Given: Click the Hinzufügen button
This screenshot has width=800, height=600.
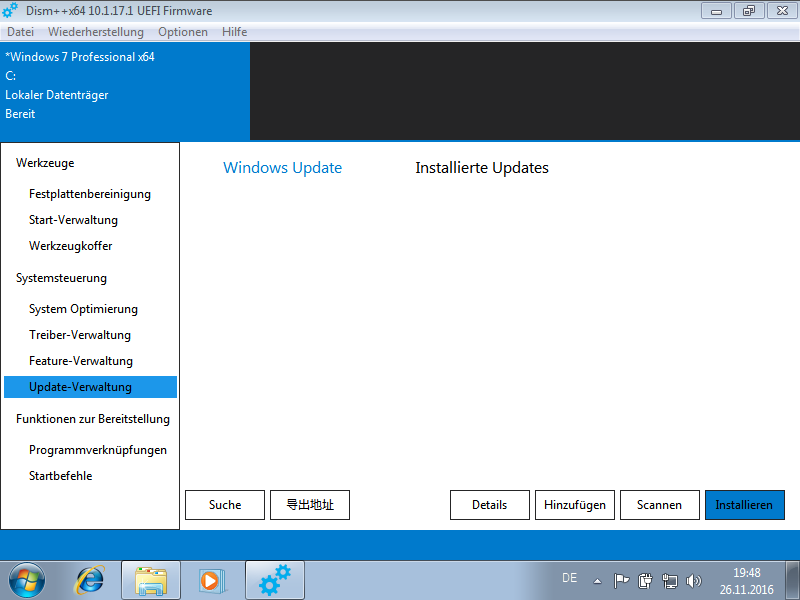Looking at the screenshot, I should click(x=575, y=505).
